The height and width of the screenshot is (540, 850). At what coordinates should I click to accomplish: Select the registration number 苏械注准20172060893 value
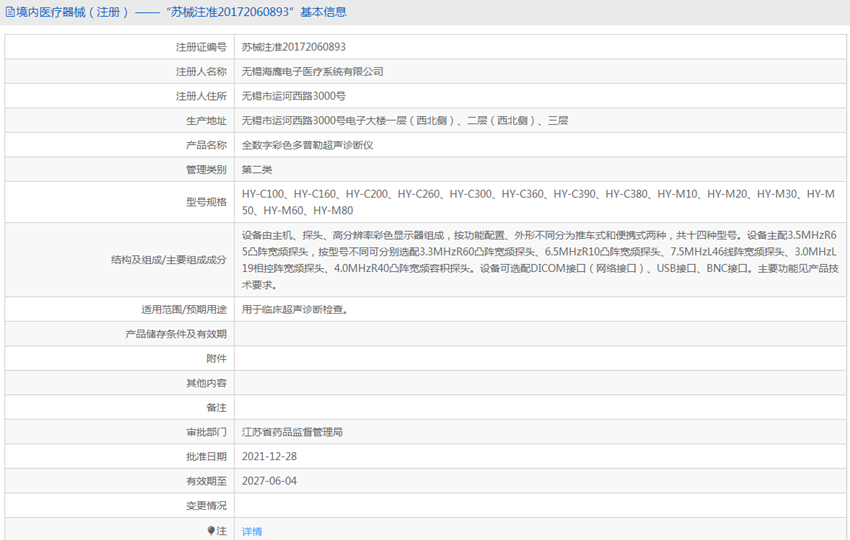pyautogui.click(x=293, y=47)
